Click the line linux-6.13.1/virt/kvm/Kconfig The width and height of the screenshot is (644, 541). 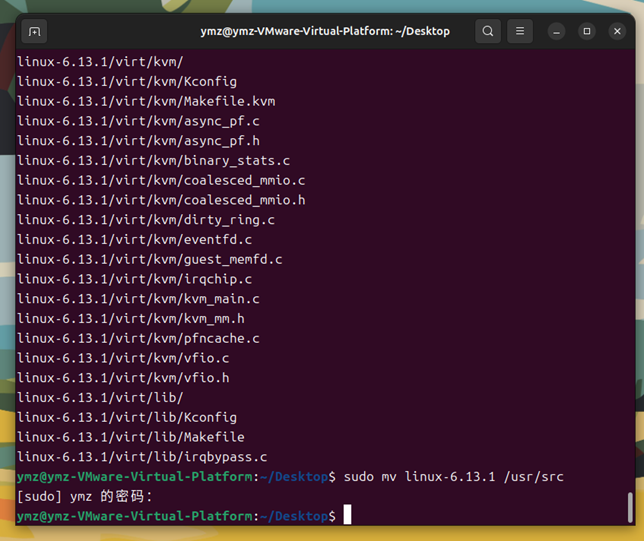[x=127, y=81]
